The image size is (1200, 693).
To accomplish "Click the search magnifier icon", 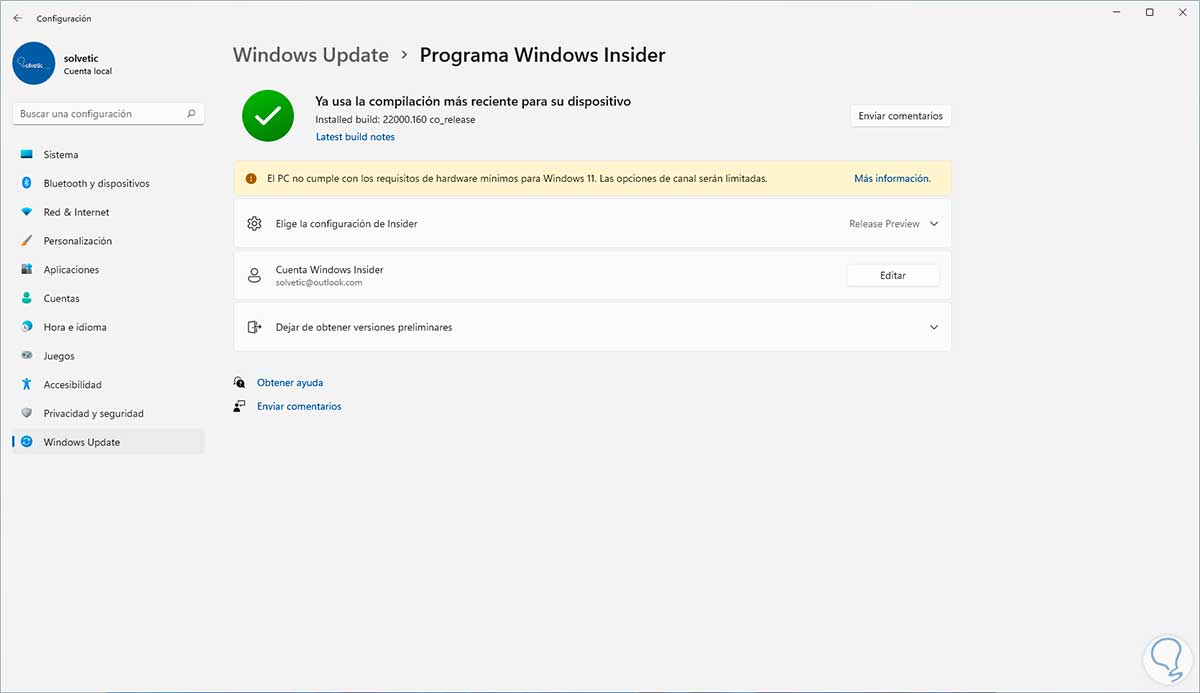I will (191, 114).
